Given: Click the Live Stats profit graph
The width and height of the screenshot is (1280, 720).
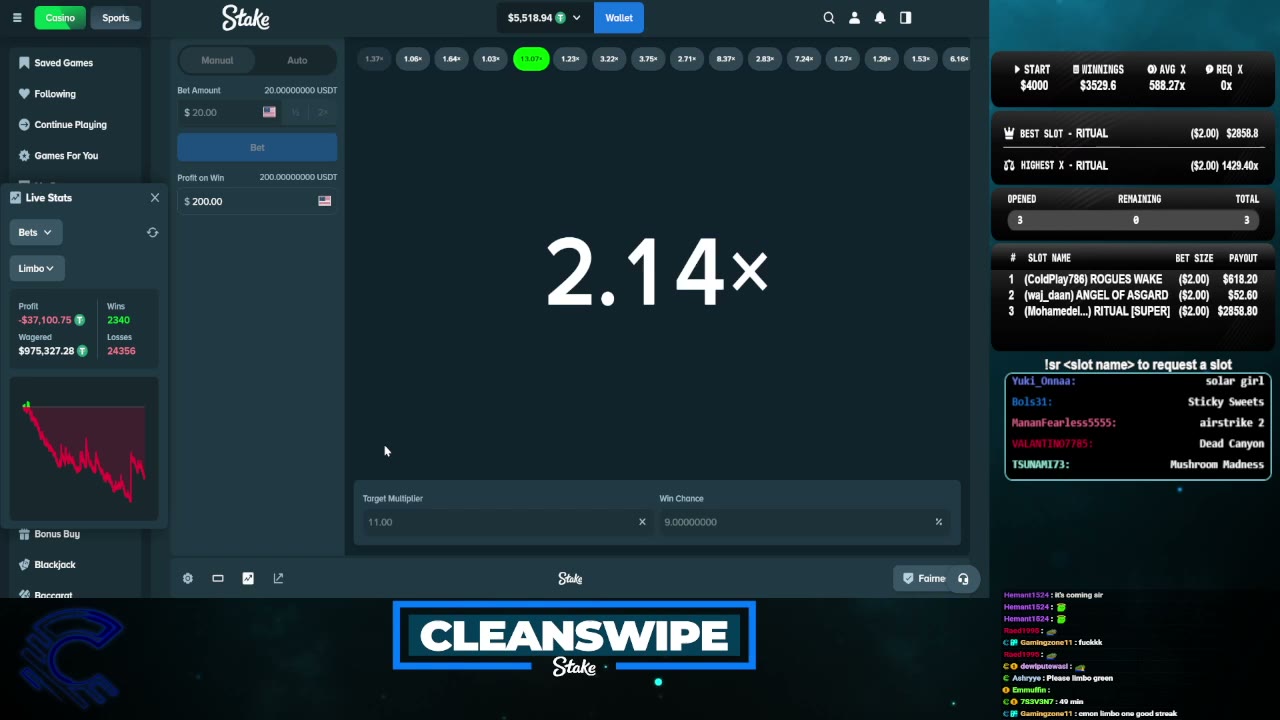Looking at the screenshot, I should click(84, 449).
